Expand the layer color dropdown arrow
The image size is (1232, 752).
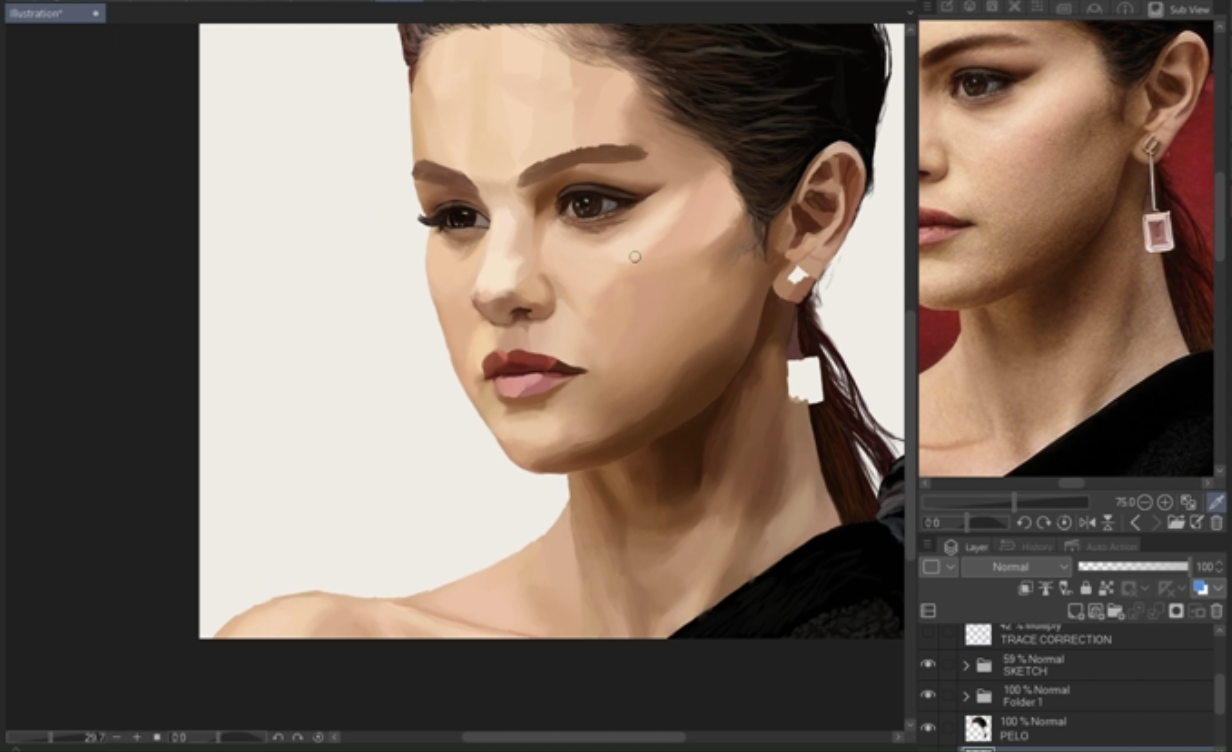[1218, 588]
